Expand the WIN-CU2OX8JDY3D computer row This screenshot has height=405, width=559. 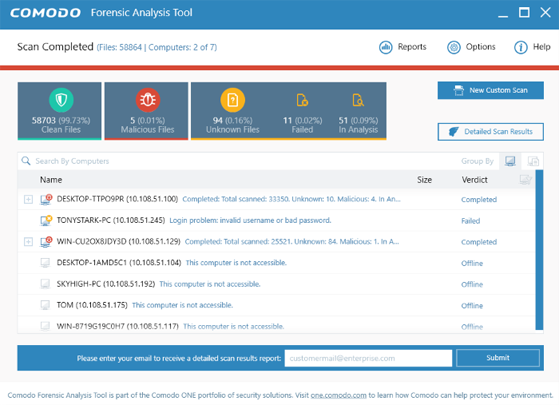click(28, 242)
